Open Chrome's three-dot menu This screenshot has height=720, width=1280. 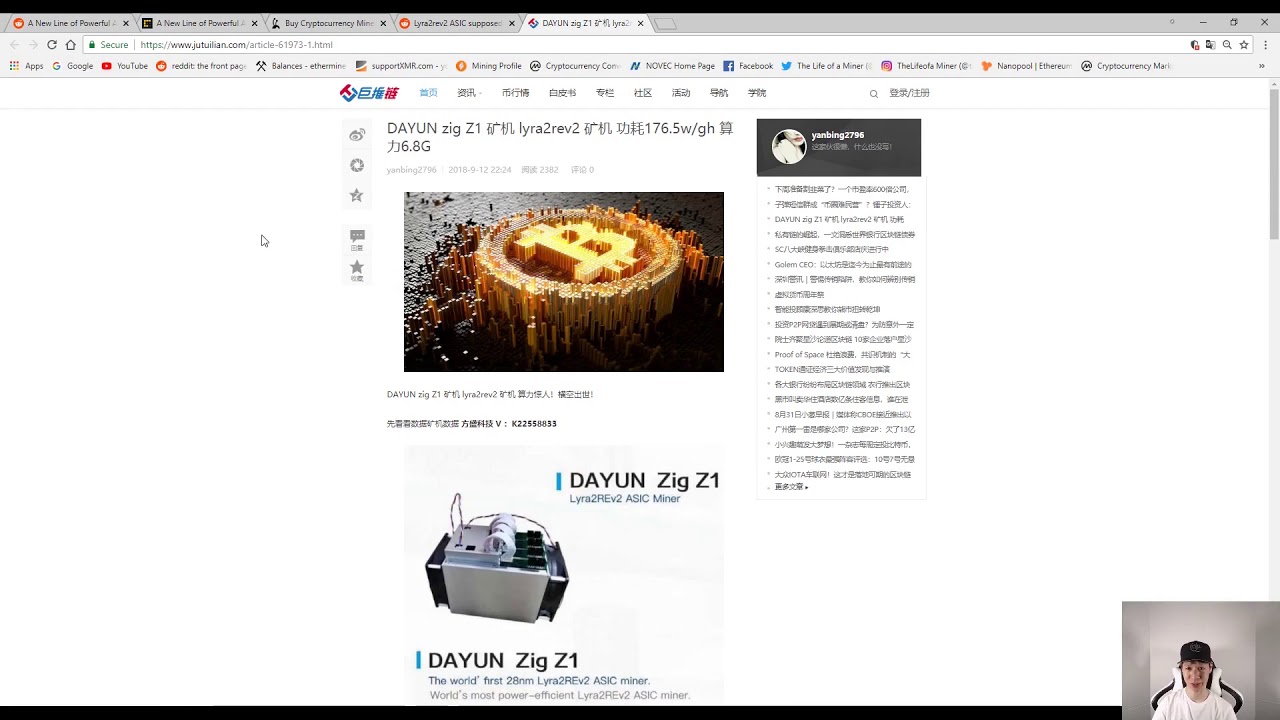1265,45
